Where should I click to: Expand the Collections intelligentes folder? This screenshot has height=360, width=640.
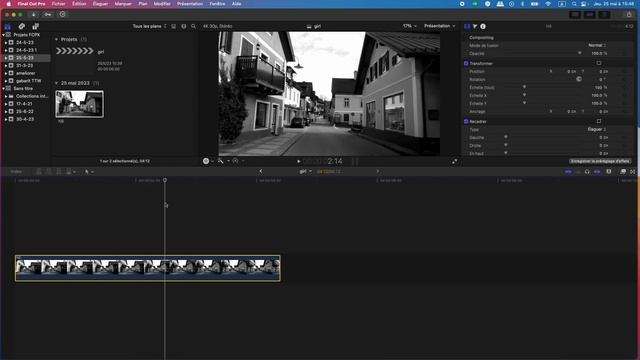(x=6, y=96)
